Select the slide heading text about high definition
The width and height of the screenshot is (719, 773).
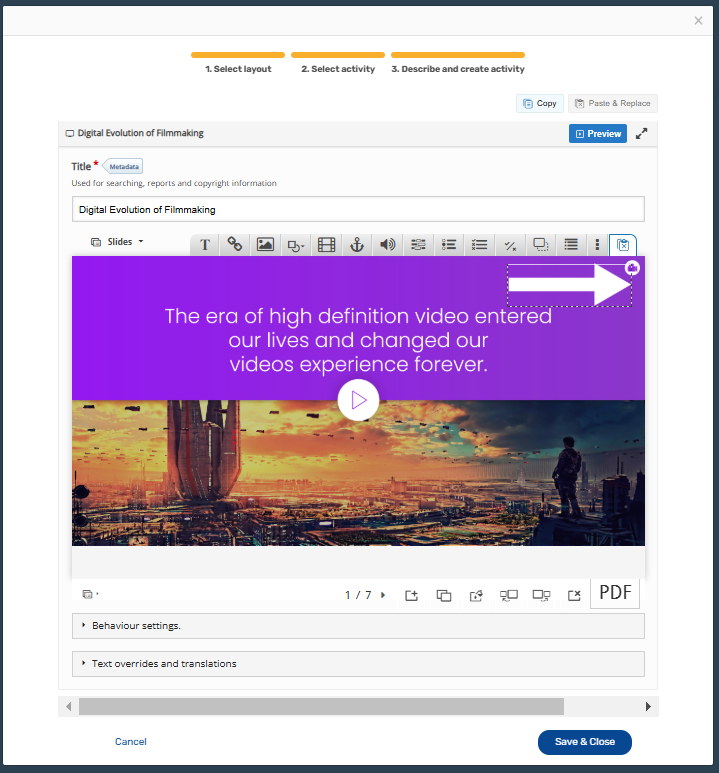359,340
